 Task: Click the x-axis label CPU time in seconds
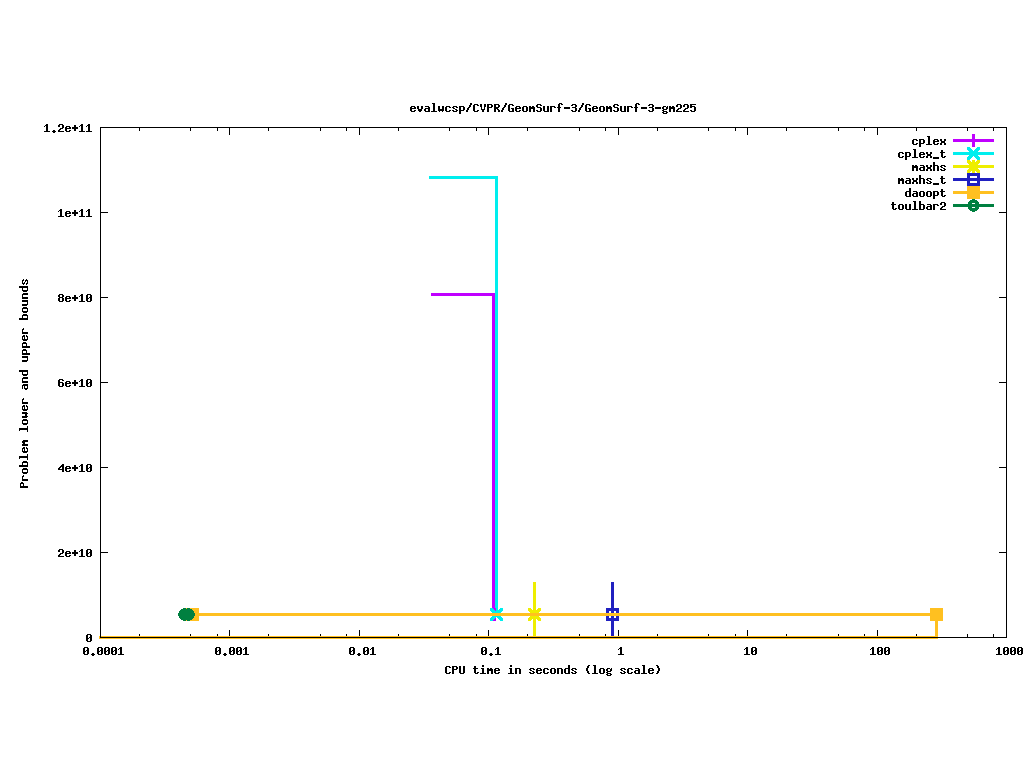coord(552,670)
